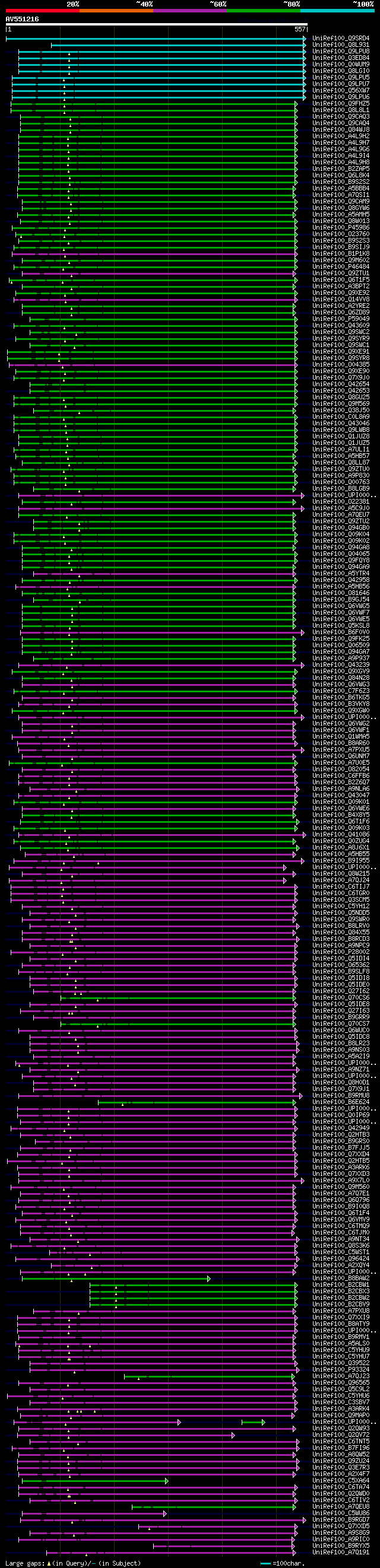Screen dimensions: 380x1568
Task: Select the UniRef100_Q6WUC0 label
Action: 341,1031
